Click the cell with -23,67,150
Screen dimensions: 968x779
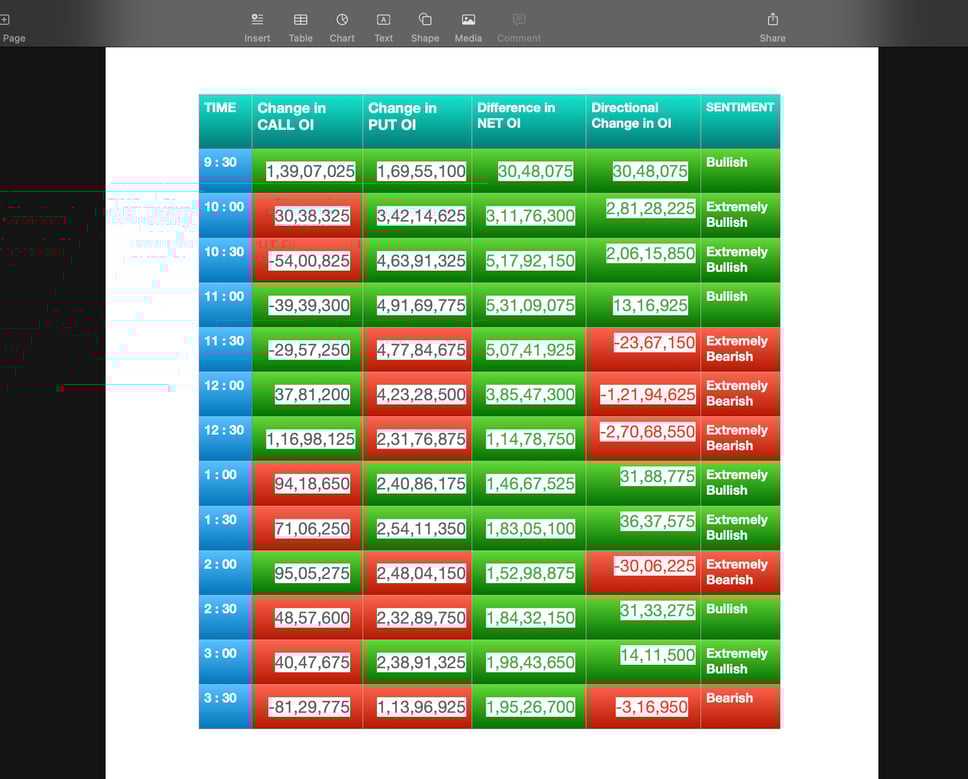click(x=643, y=349)
